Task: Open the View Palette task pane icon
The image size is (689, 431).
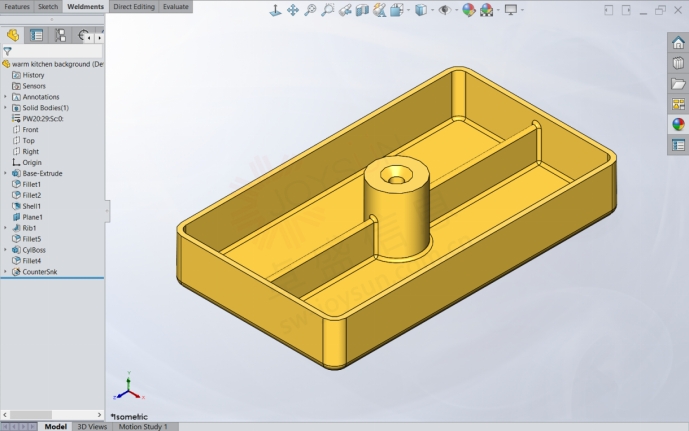Action: coord(678,104)
